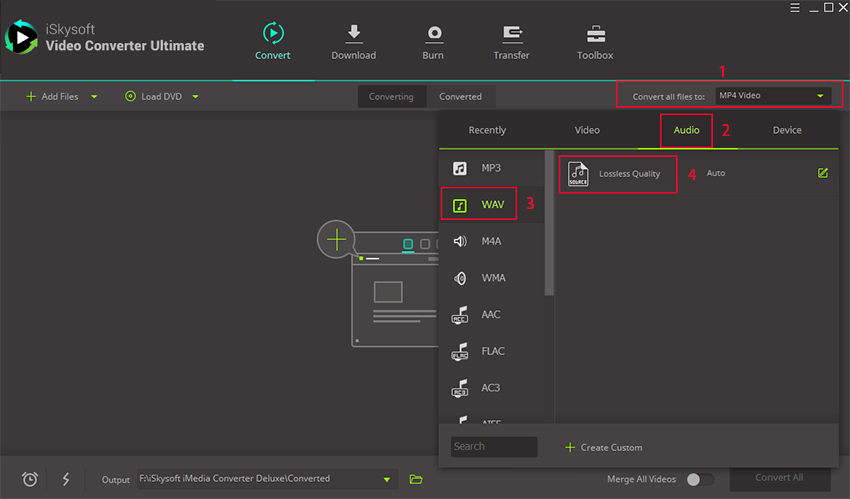The height and width of the screenshot is (499, 850).
Task: Click the lightning bolt acceleration icon
Action: click(x=66, y=479)
